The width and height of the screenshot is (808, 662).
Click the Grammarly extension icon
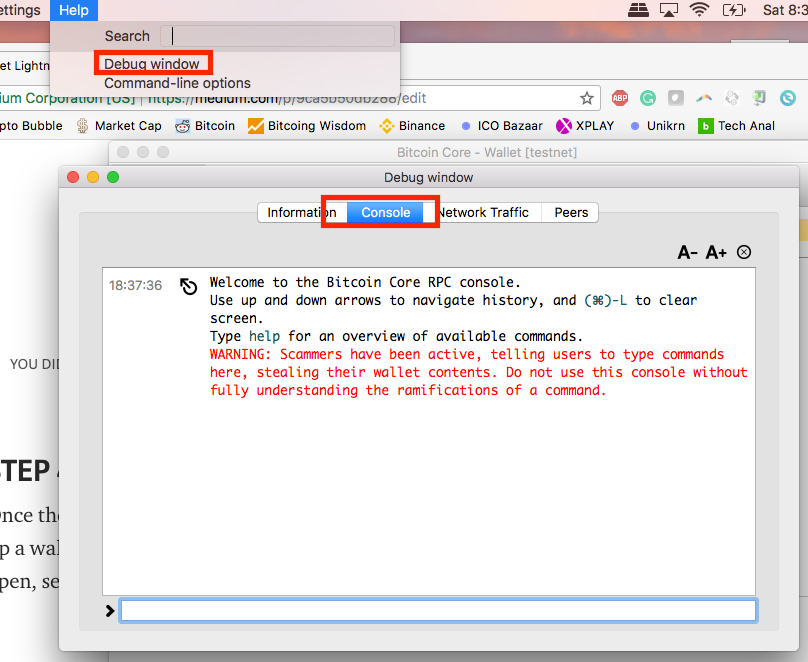648,98
